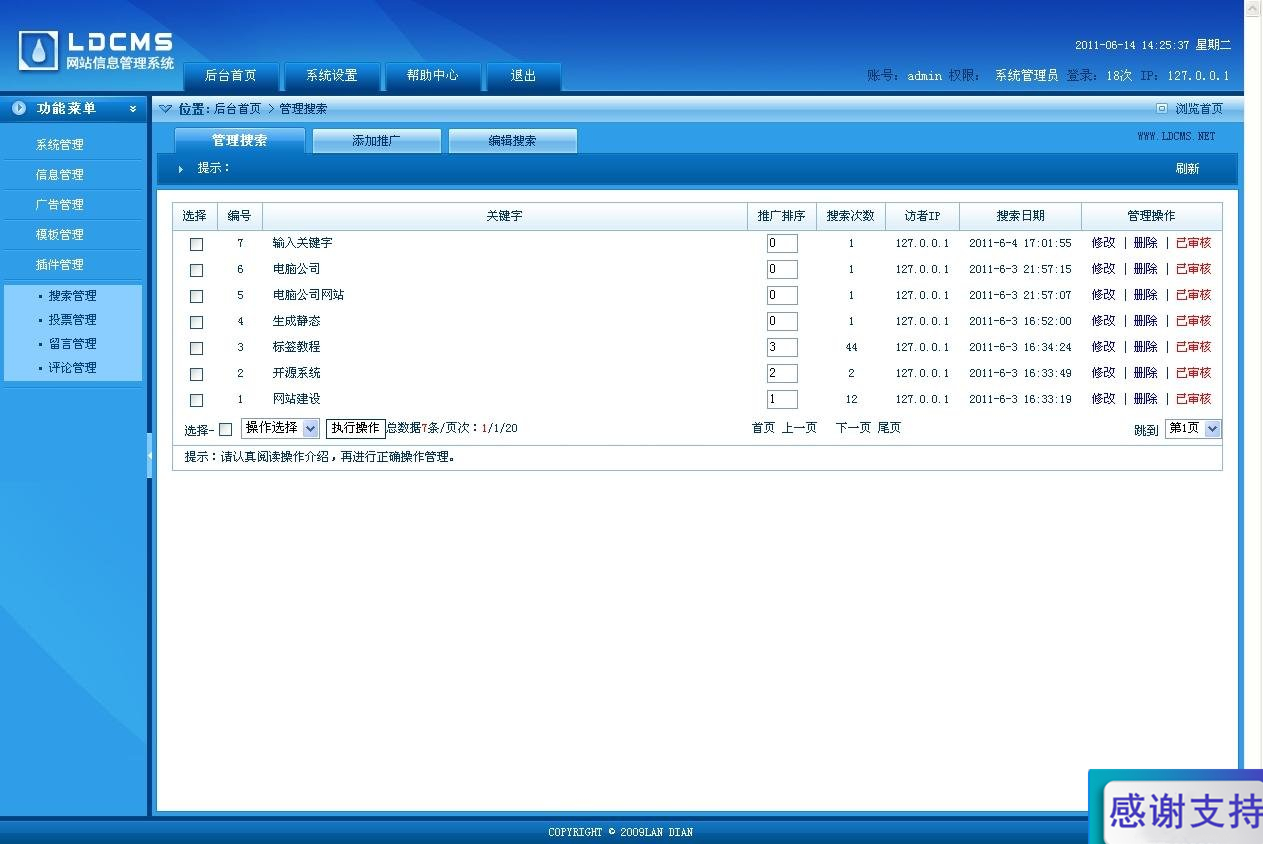The height and width of the screenshot is (844, 1263).
Task: Go to 首页 in pagination
Action: pos(763,428)
